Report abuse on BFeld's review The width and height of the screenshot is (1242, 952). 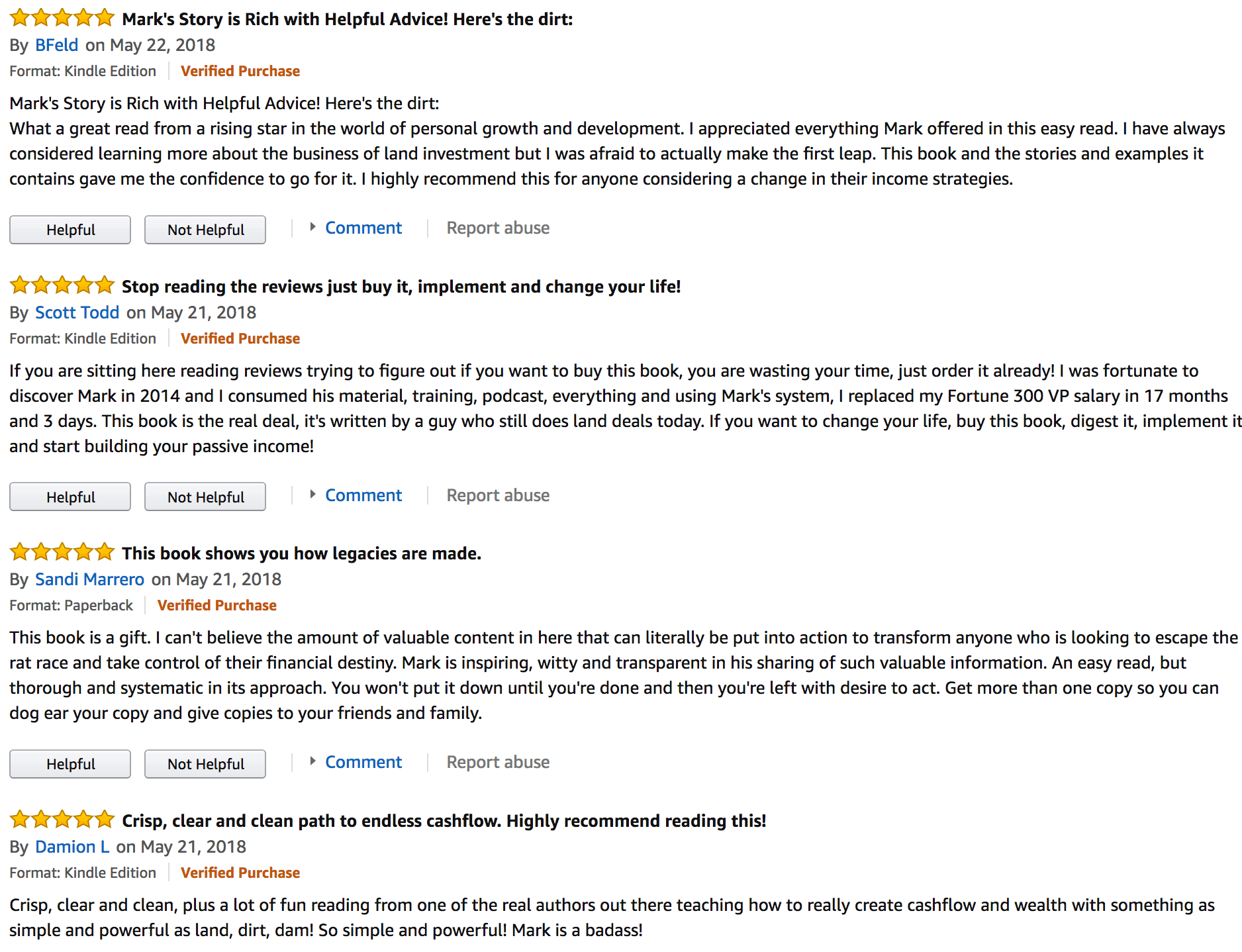click(x=498, y=228)
